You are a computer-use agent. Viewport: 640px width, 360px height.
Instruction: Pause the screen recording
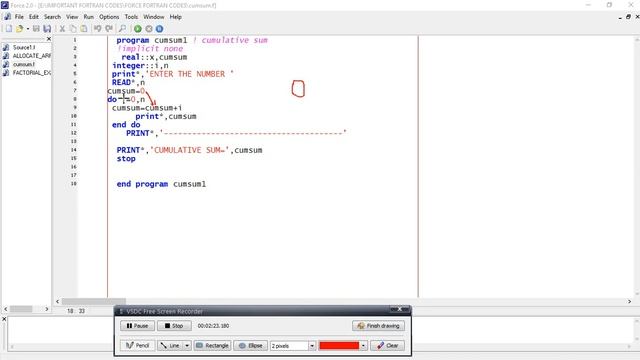coord(137,326)
